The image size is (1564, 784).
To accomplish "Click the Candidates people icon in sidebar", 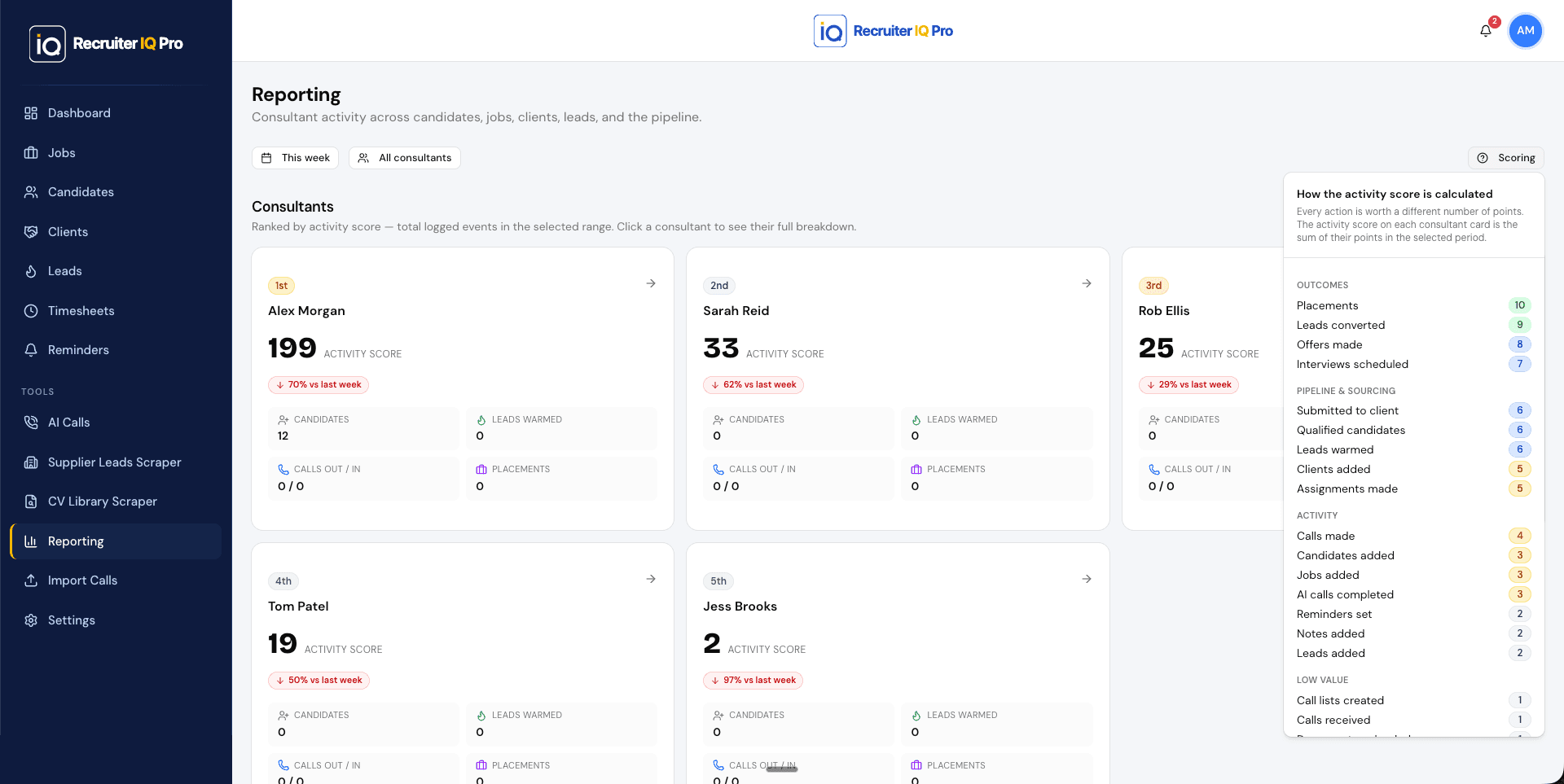I will (31, 192).
